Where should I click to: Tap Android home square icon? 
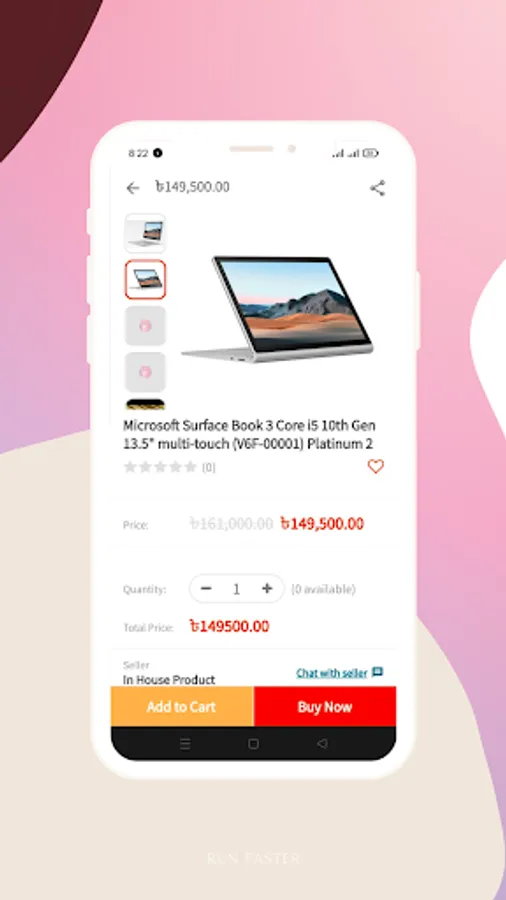253,744
